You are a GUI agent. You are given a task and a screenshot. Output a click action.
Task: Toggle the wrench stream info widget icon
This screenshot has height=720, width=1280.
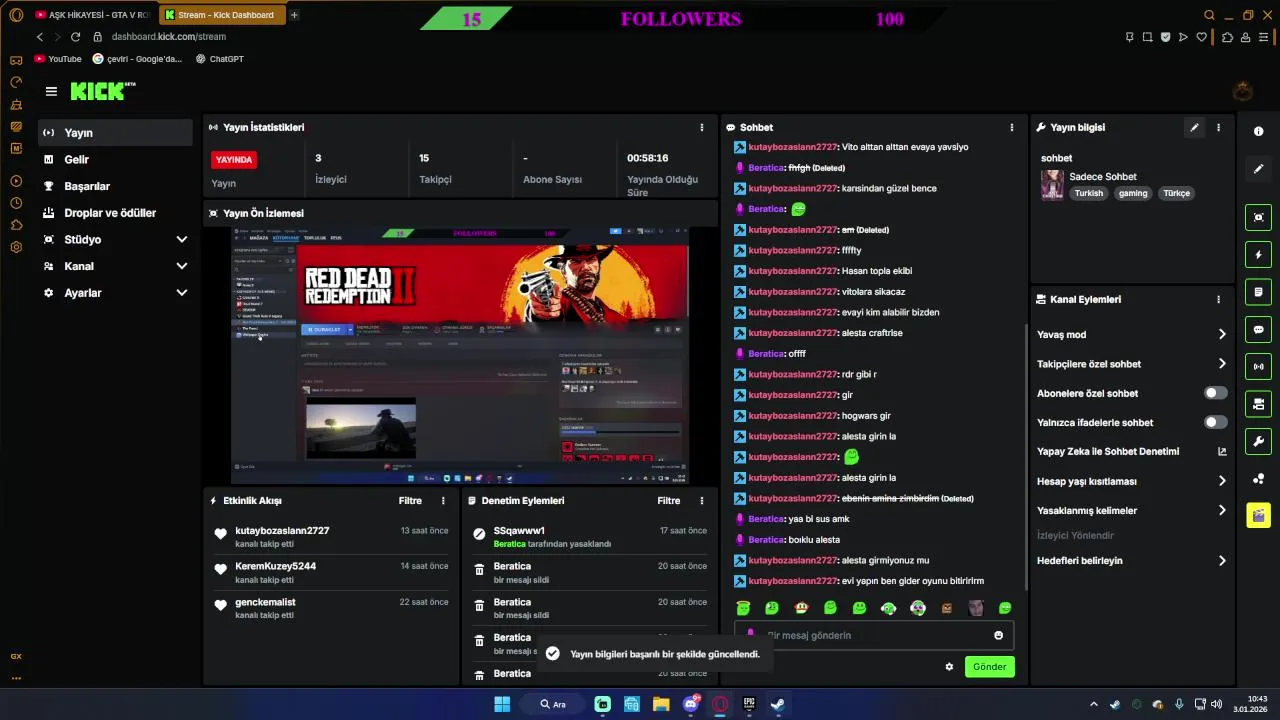(1258, 441)
